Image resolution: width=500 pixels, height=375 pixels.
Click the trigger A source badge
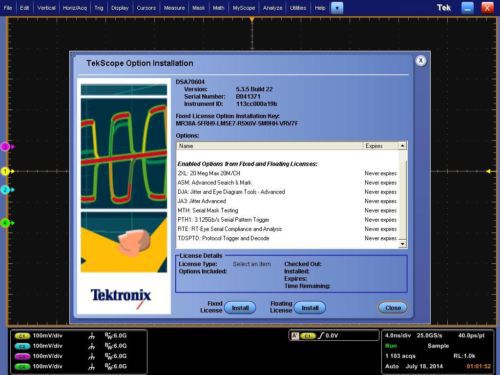pyautogui.click(x=295, y=336)
